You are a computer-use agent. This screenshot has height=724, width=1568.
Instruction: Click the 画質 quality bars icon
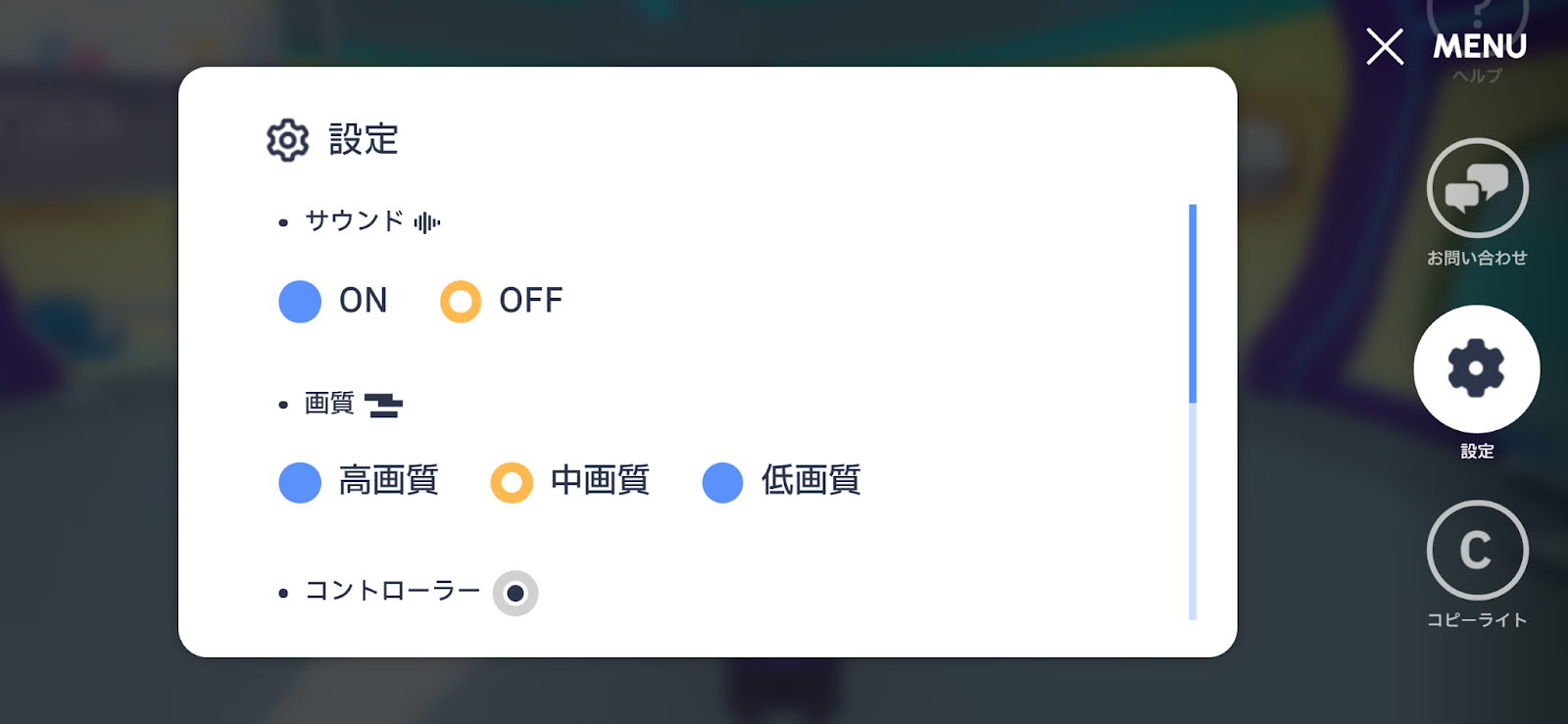383,405
